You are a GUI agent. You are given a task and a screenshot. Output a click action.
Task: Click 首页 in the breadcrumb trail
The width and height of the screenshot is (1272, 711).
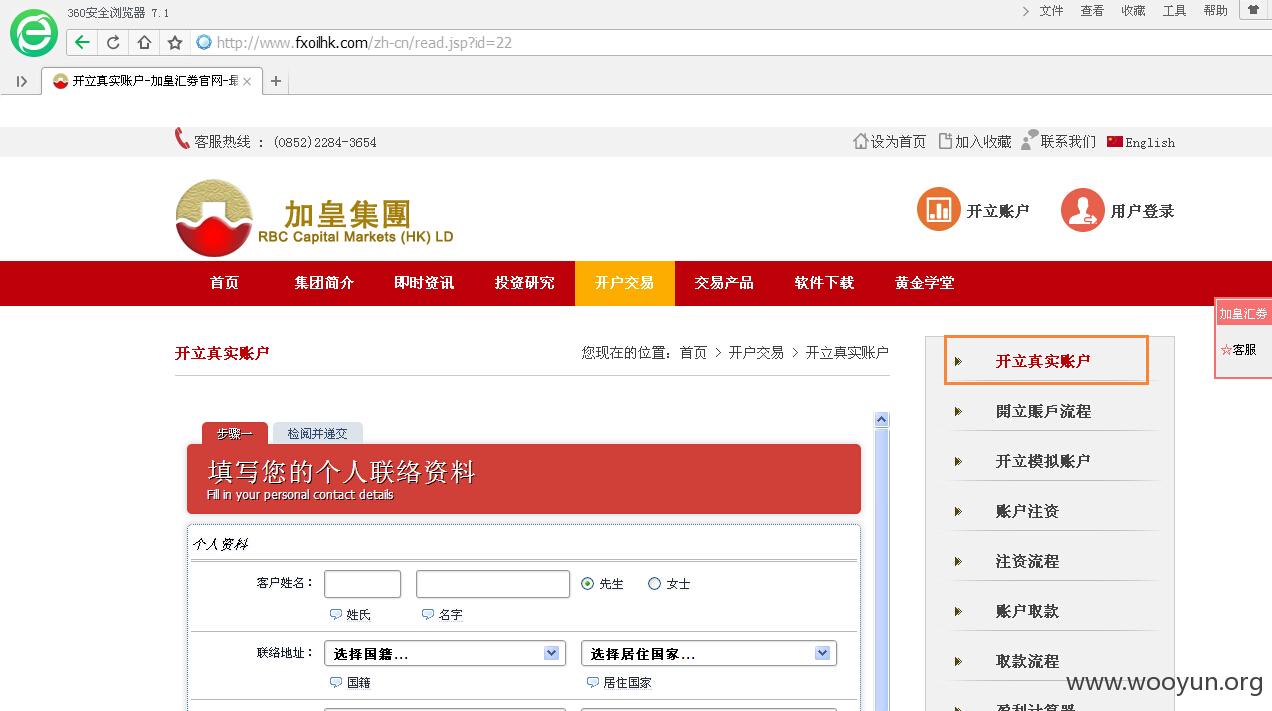click(693, 353)
